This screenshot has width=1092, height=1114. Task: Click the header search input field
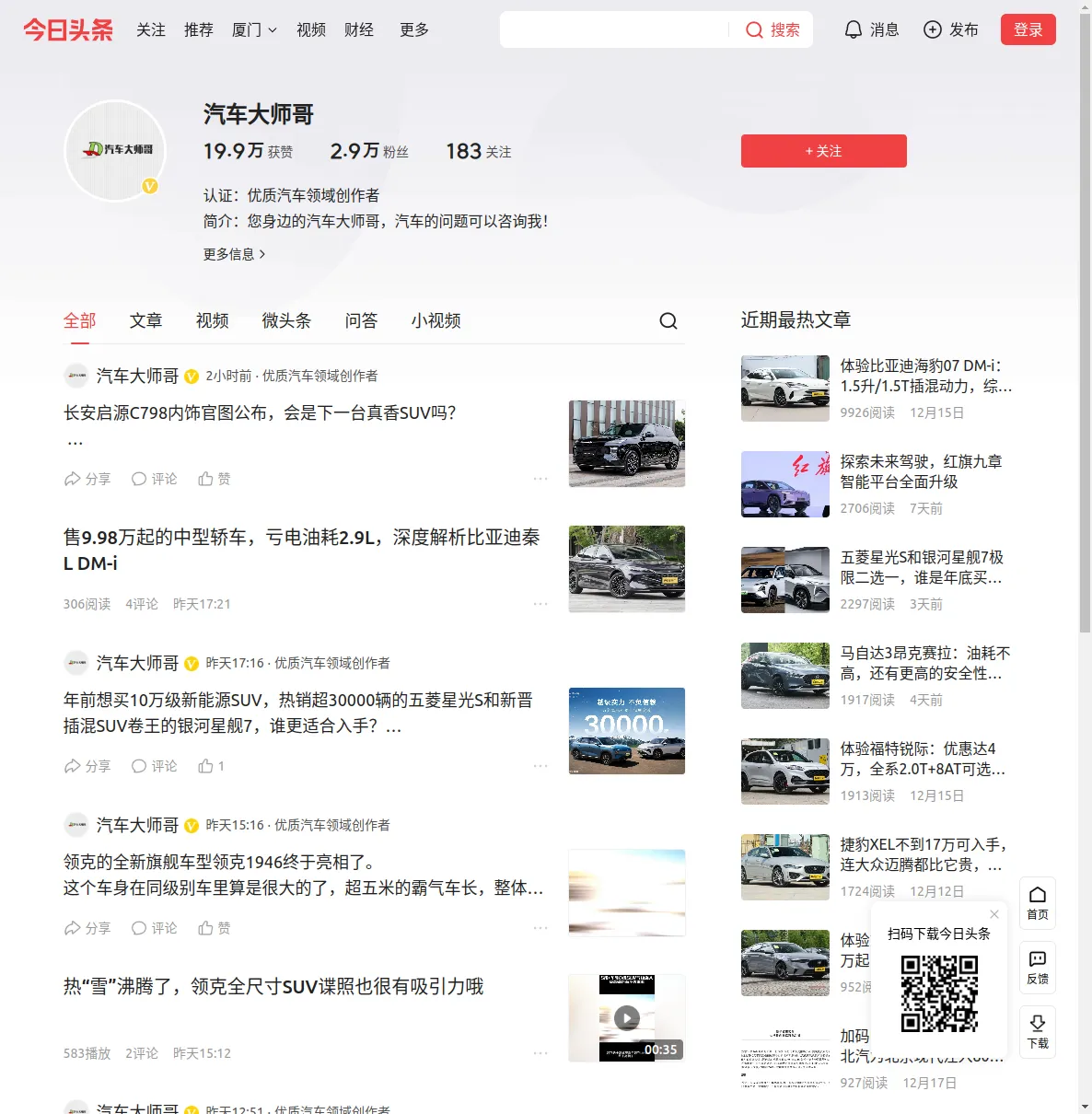pos(615,30)
